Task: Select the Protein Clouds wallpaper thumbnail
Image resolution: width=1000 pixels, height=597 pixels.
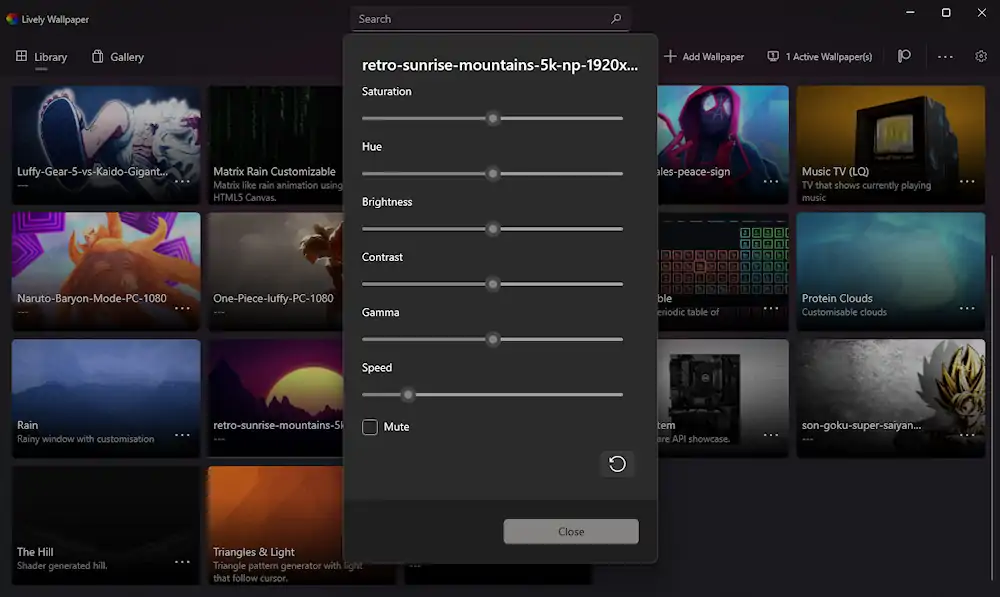Action: pyautogui.click(x=890, y=272)
